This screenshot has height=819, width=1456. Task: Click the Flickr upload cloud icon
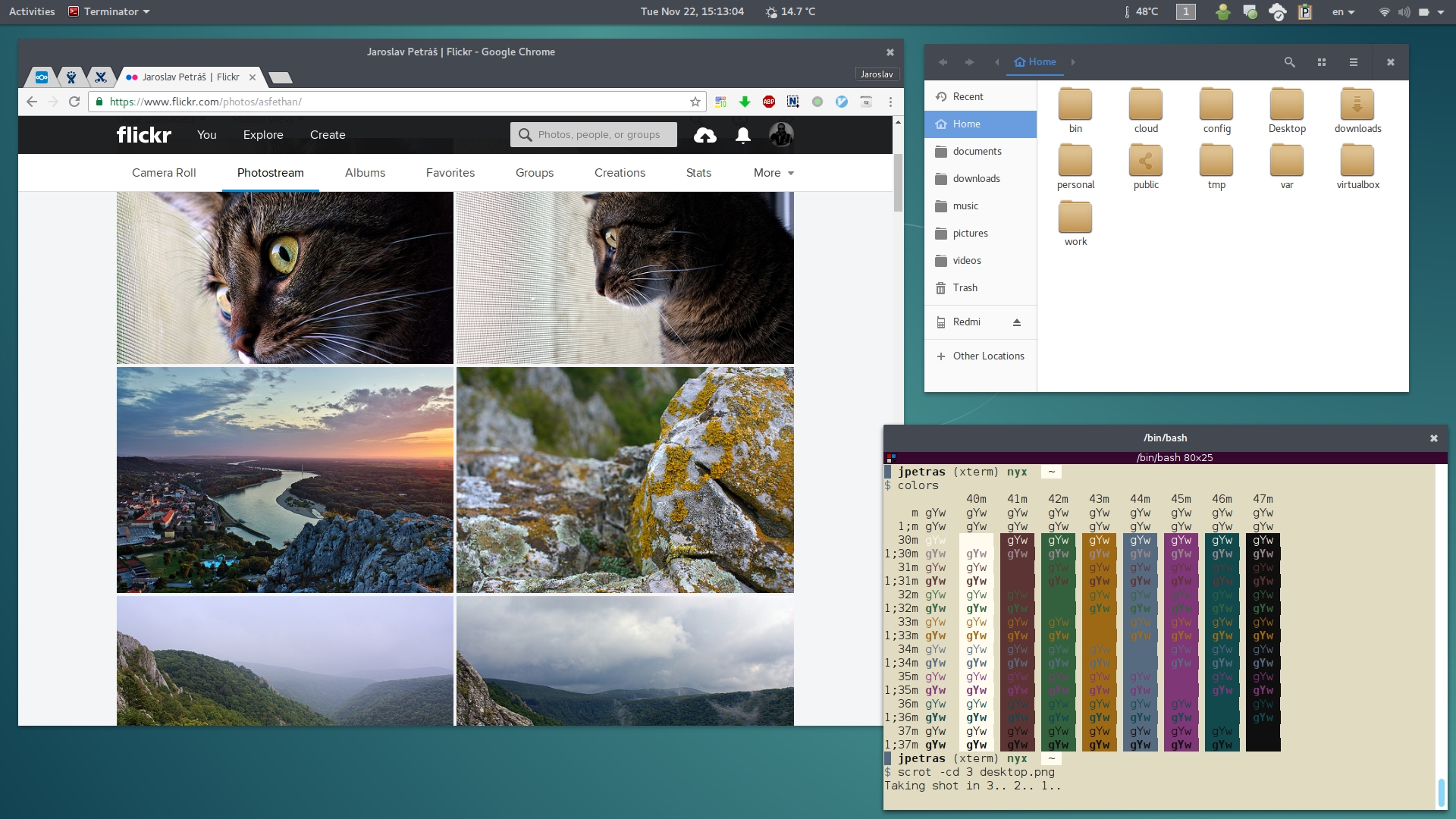(705, 135)
